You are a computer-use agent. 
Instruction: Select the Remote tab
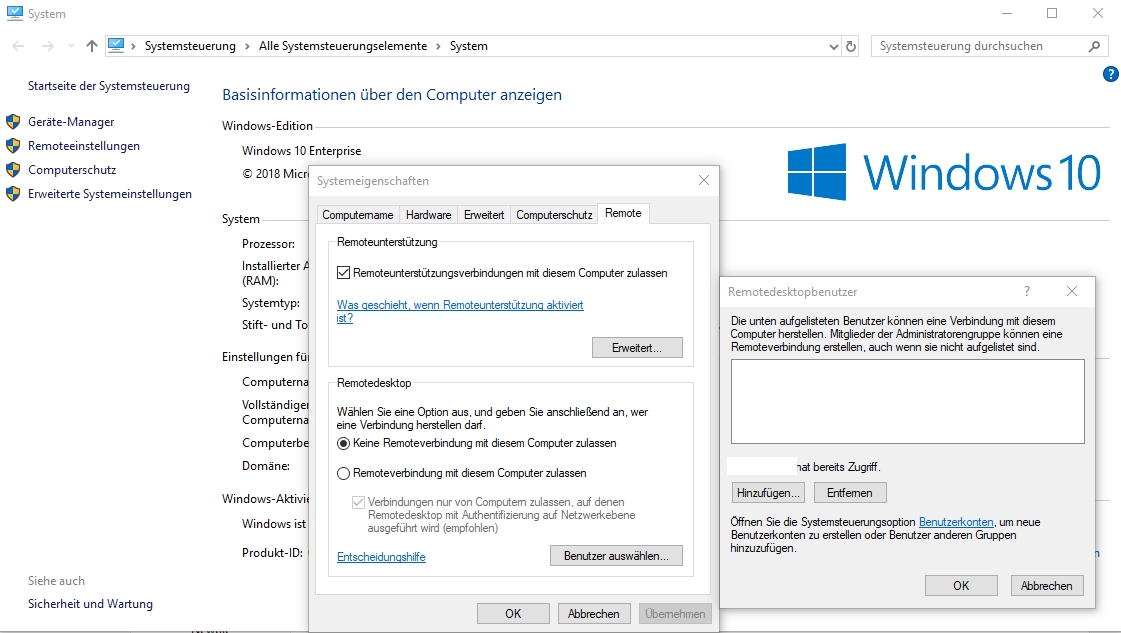tap(623, 213)
